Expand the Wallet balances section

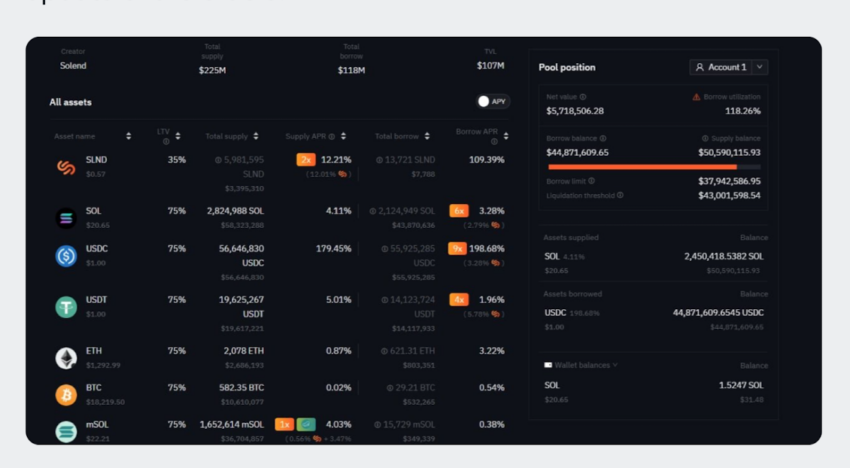click(x=614, y=365)
